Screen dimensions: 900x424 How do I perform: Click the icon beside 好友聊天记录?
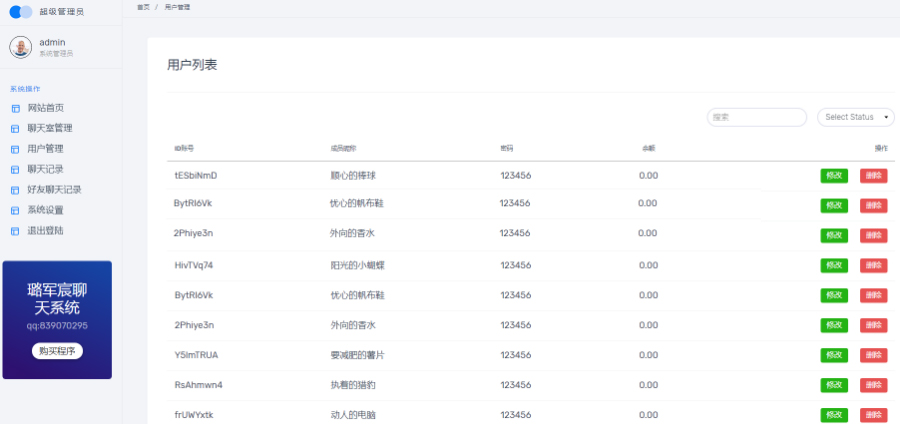click(x=15, y=190)
